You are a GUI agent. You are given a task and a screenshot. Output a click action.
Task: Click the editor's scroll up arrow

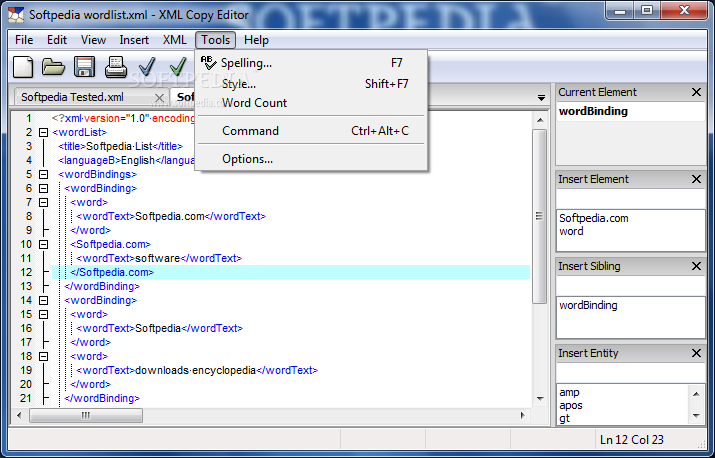[540, 120]
